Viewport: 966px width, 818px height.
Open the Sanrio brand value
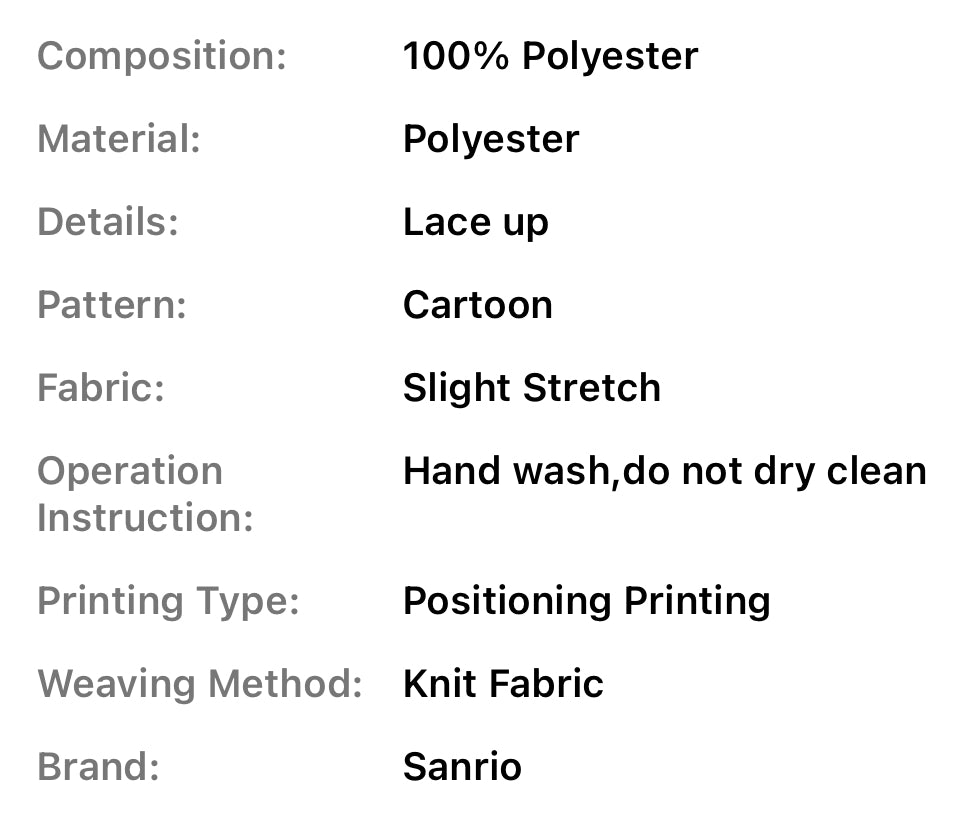[462, 767]
